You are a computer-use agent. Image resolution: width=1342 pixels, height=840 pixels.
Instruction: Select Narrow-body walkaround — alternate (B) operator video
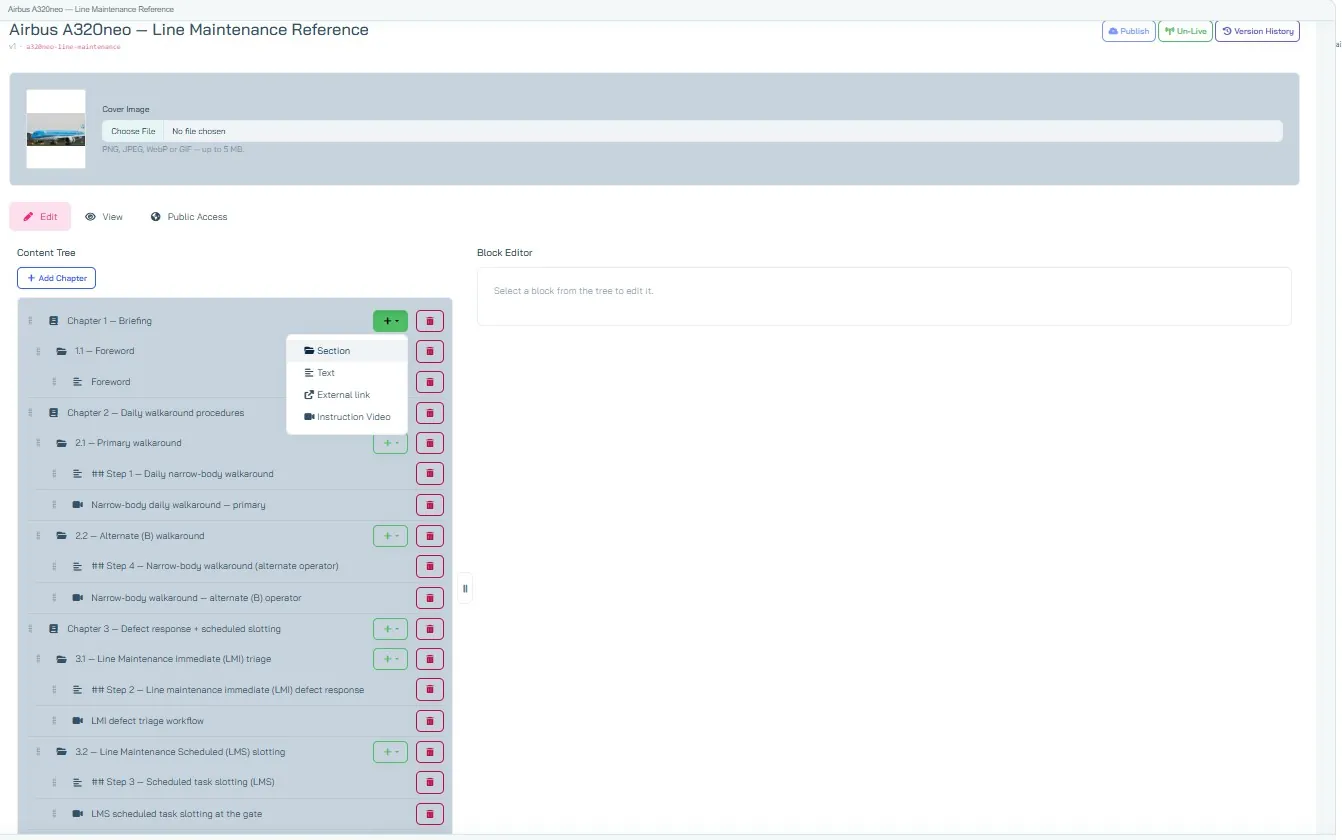tap(196, 598)
